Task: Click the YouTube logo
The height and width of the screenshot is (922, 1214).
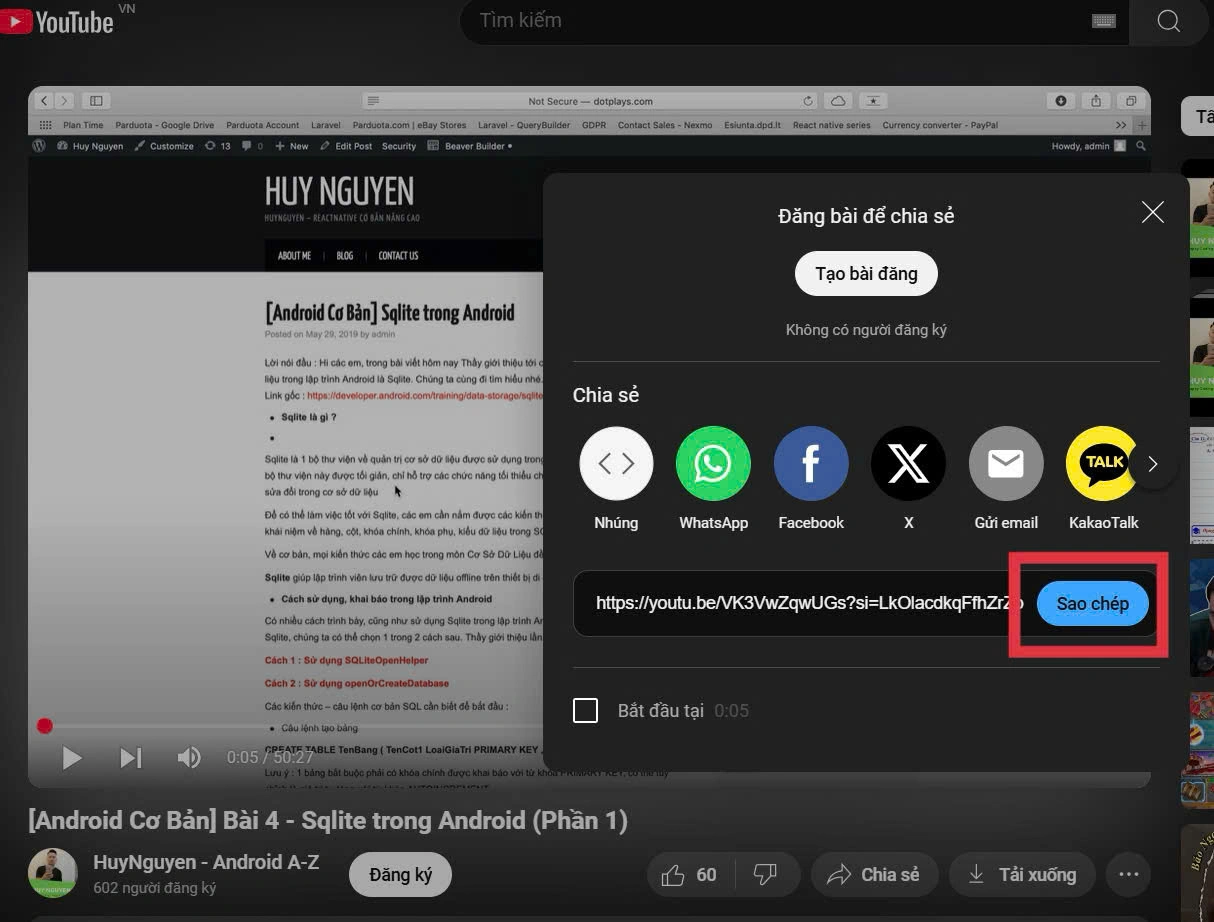Action: pos(58,21)
